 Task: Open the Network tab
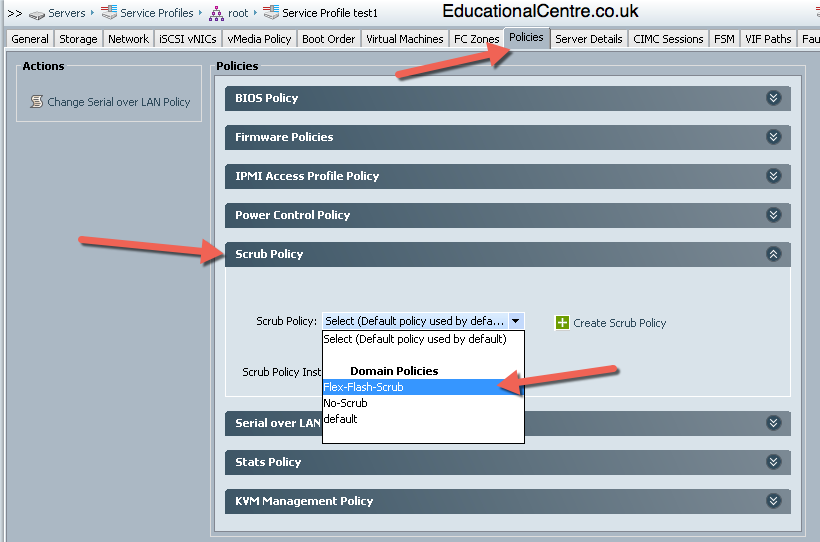coord(128,39)
